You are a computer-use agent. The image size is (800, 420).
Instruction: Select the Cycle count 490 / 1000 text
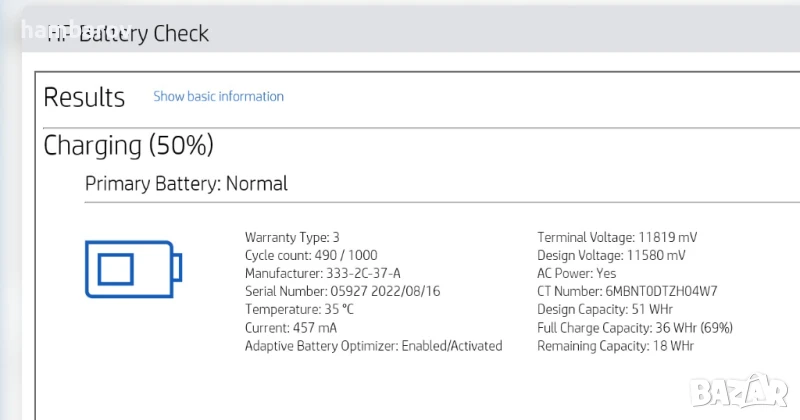pos(311,256)
